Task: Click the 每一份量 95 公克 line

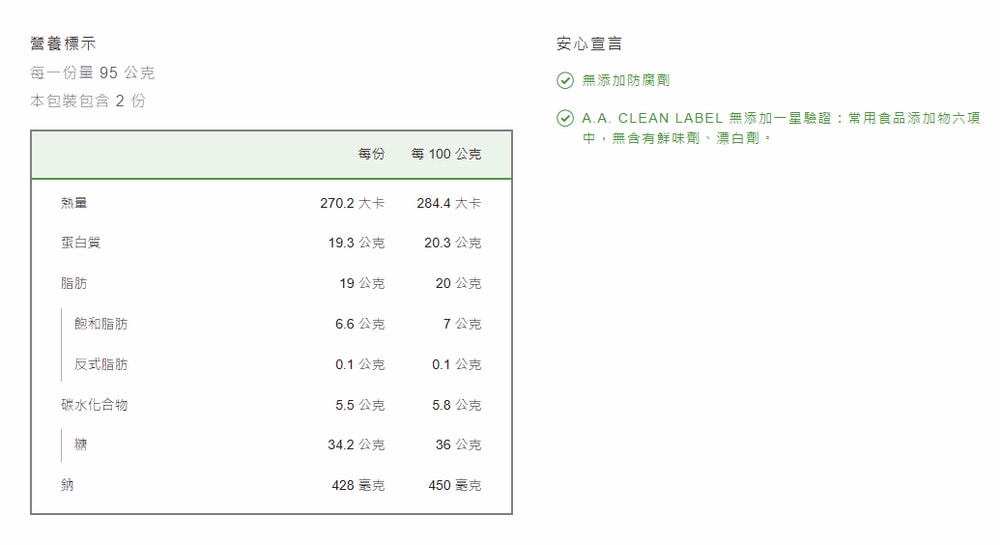Action: (x=92, y=73)
